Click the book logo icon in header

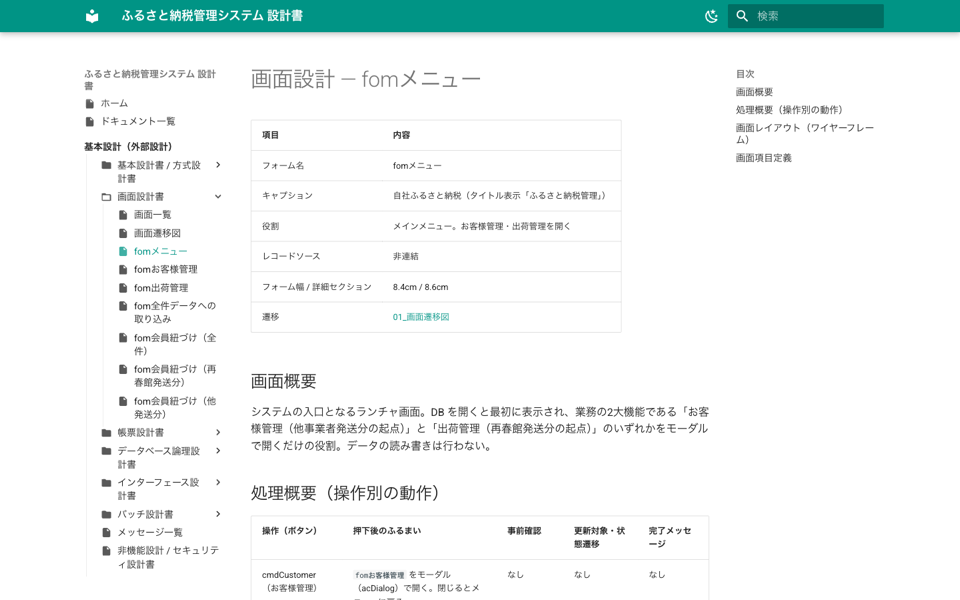pyautogui.click(x=92, y=16)
